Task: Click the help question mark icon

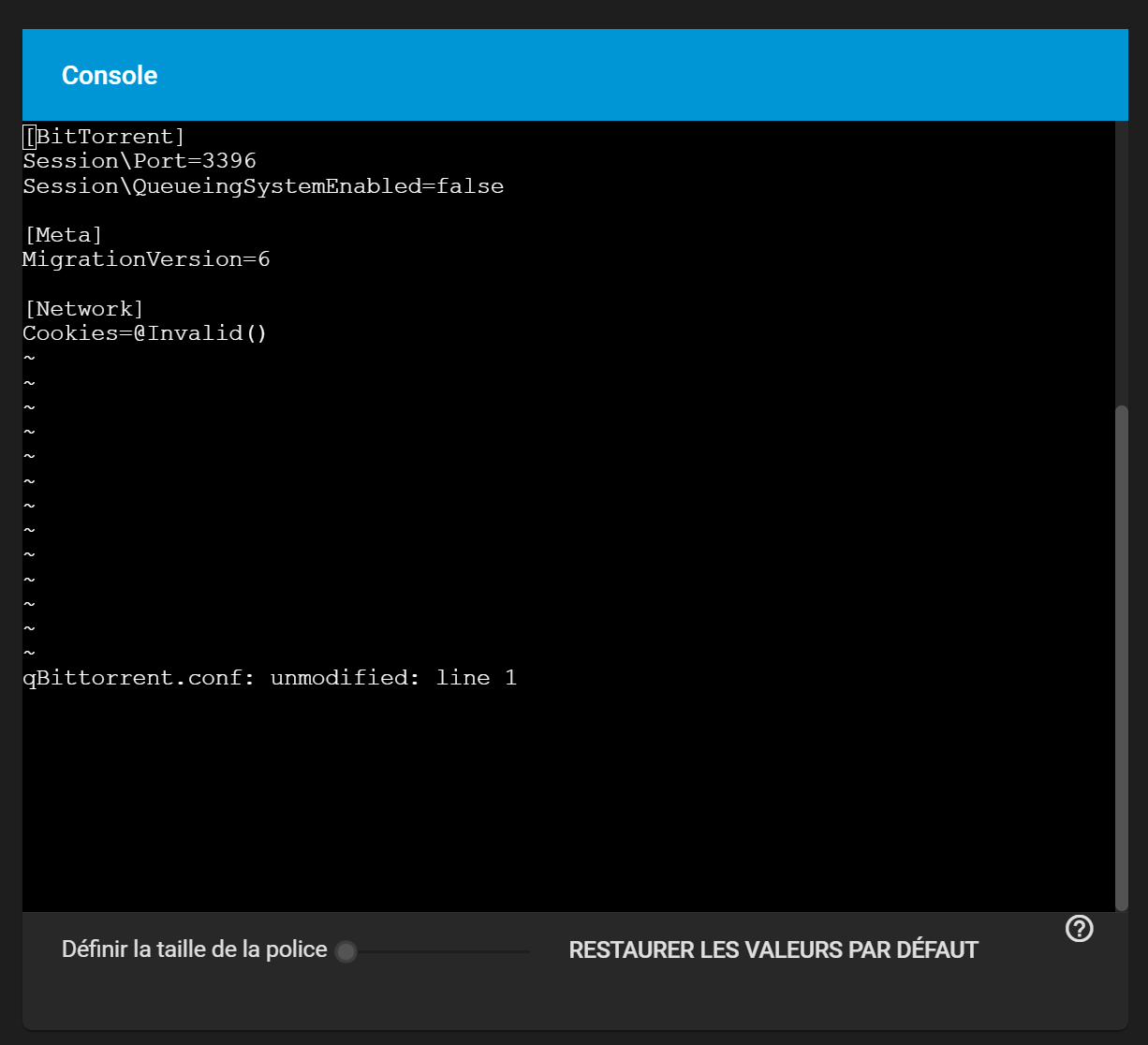Action: pyautogui.click(x=1080, y=929)
